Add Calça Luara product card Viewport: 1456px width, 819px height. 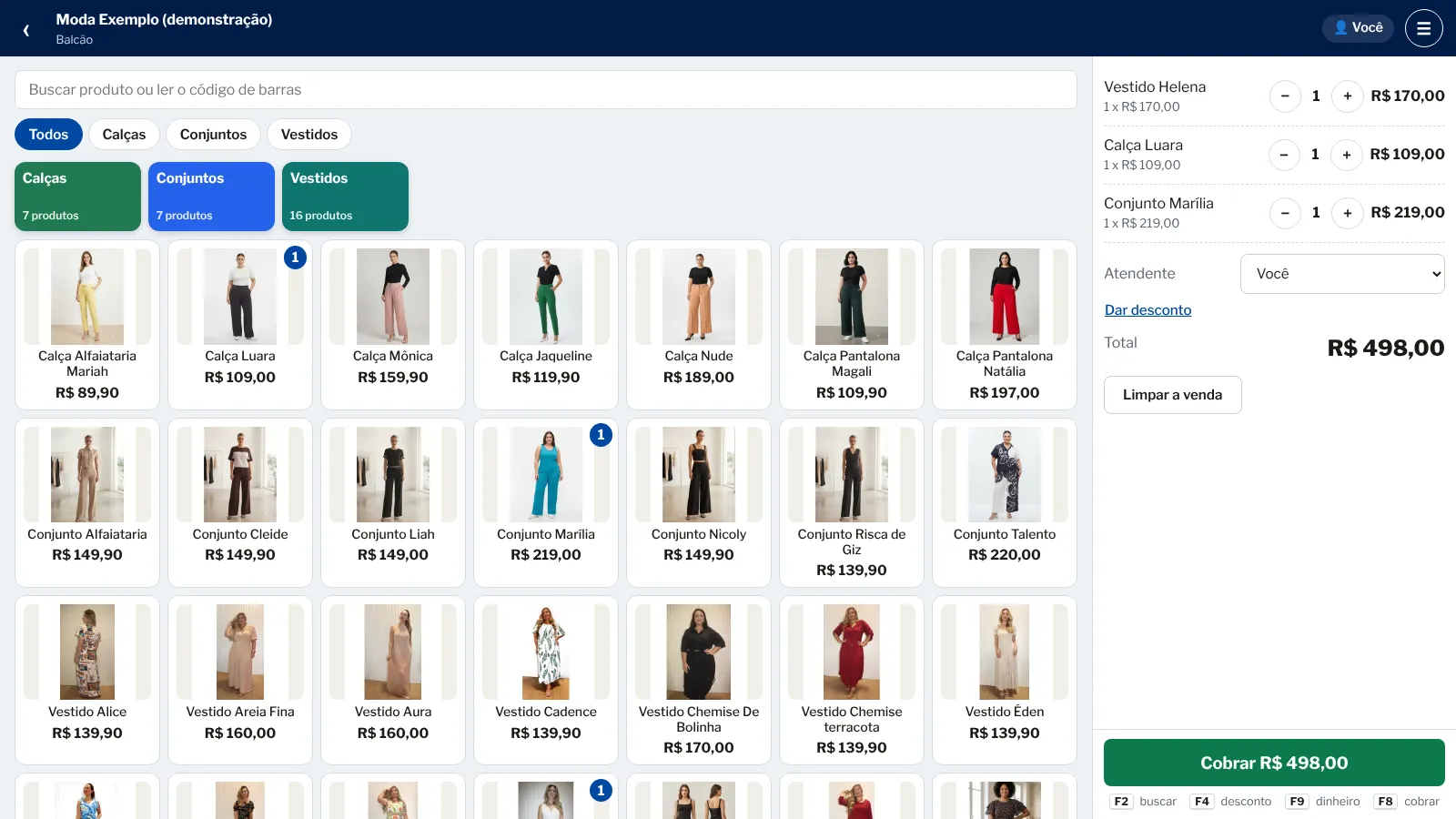tap(240, 325)
